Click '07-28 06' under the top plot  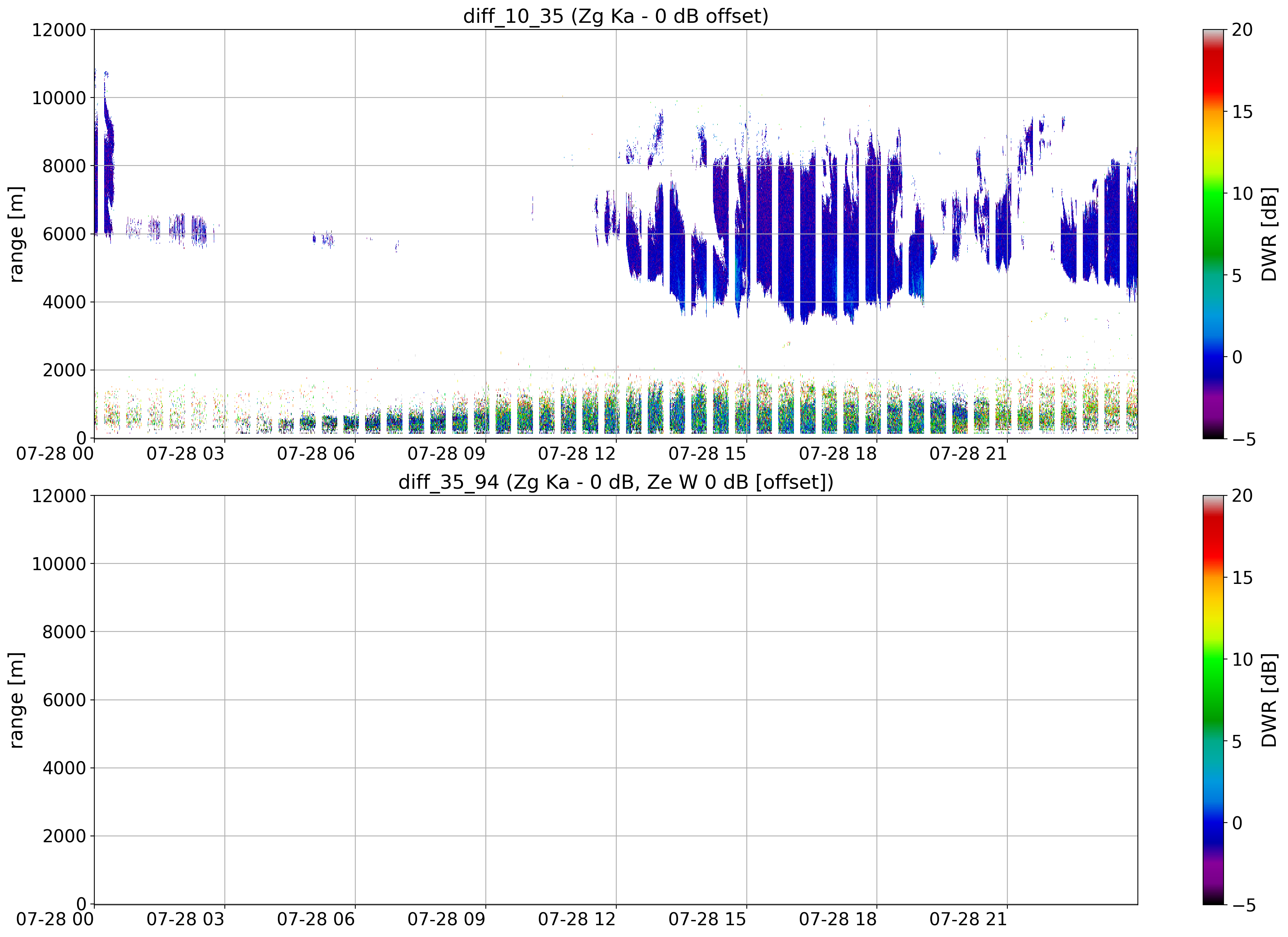tap(316, 453)
